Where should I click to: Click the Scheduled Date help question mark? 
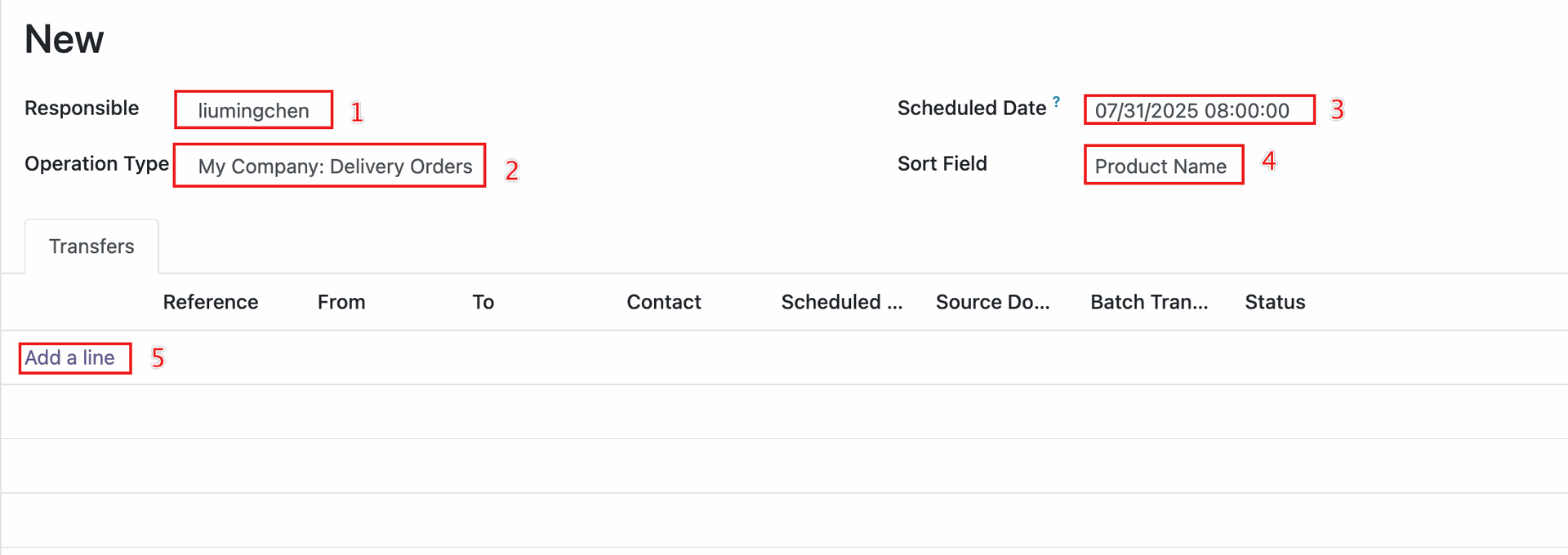click(x=1057, y=102)
